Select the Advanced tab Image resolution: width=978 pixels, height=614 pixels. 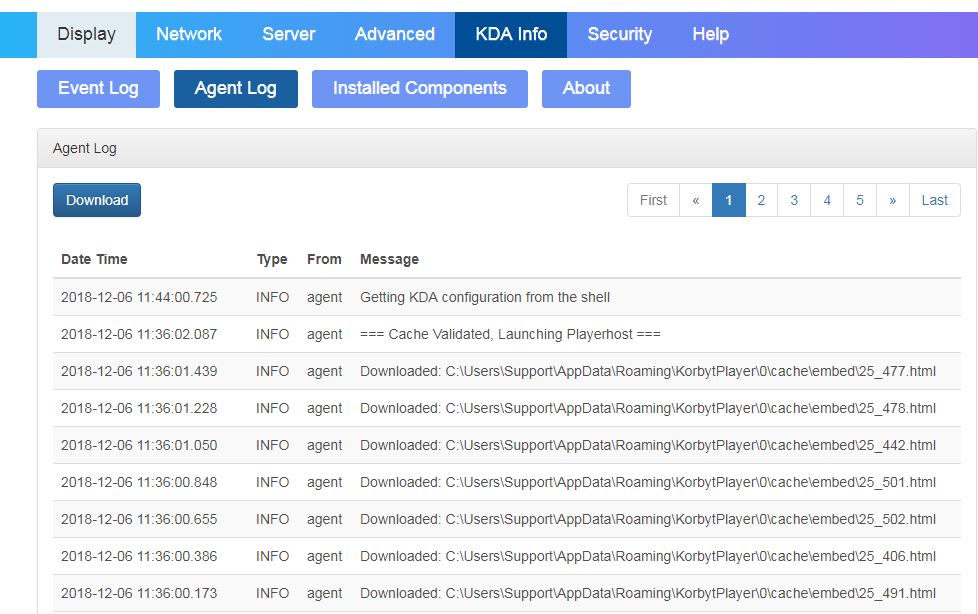(x=394, y=33)
